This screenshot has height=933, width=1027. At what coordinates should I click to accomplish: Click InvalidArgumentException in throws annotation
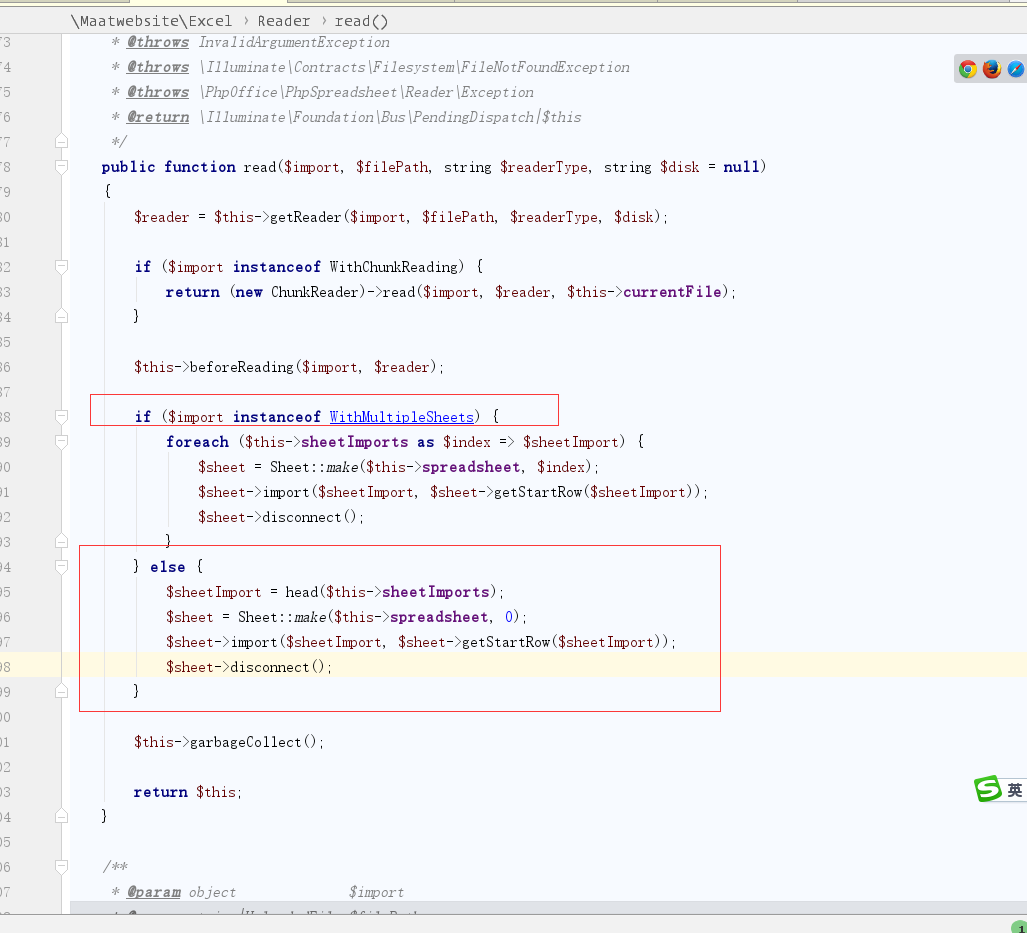point(294,42)
